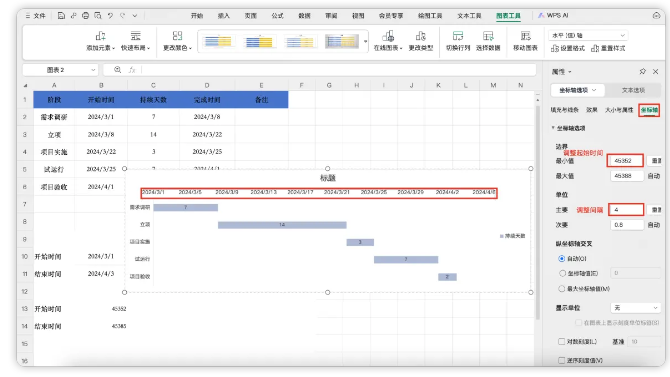This screenshot has width=670, height=377.
Task: Click the Save icon in quick access toolbar
Action: coord(61,15)
